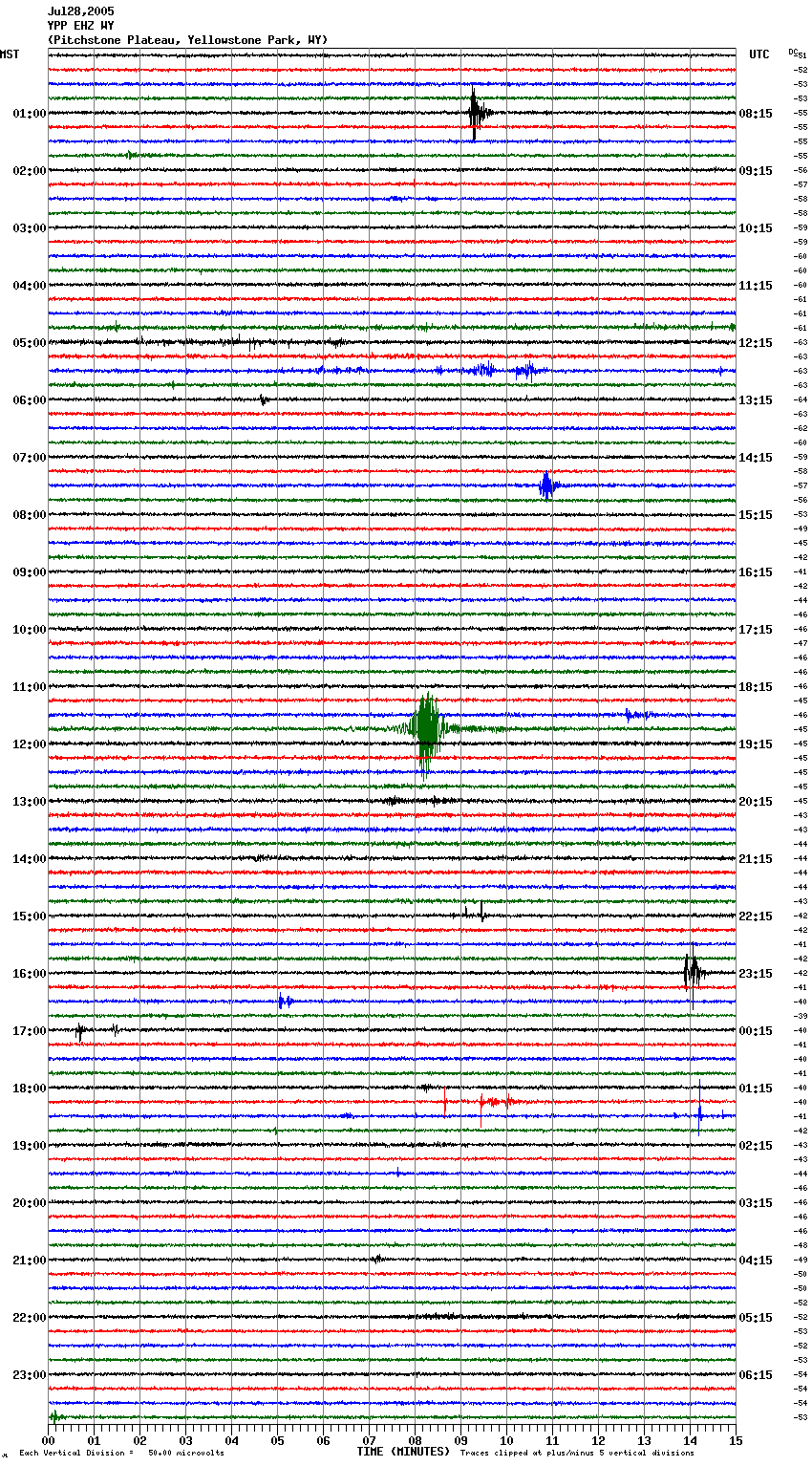This screenshot has height=1466, width=812.
Task: Click the Jul28,2005 date header
Action: coord(81,11)
